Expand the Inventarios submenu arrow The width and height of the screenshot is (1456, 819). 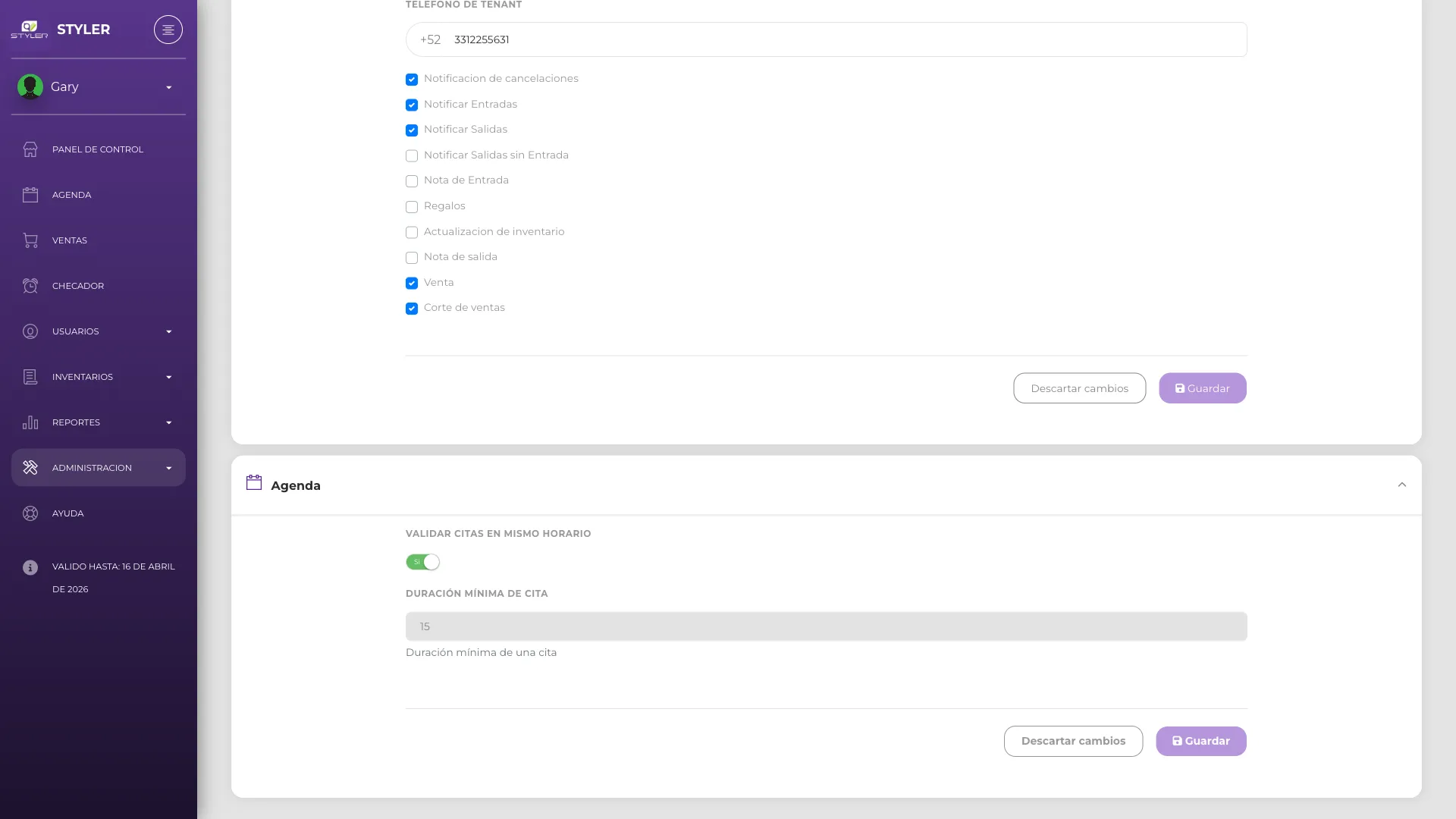tap(169, 377)
